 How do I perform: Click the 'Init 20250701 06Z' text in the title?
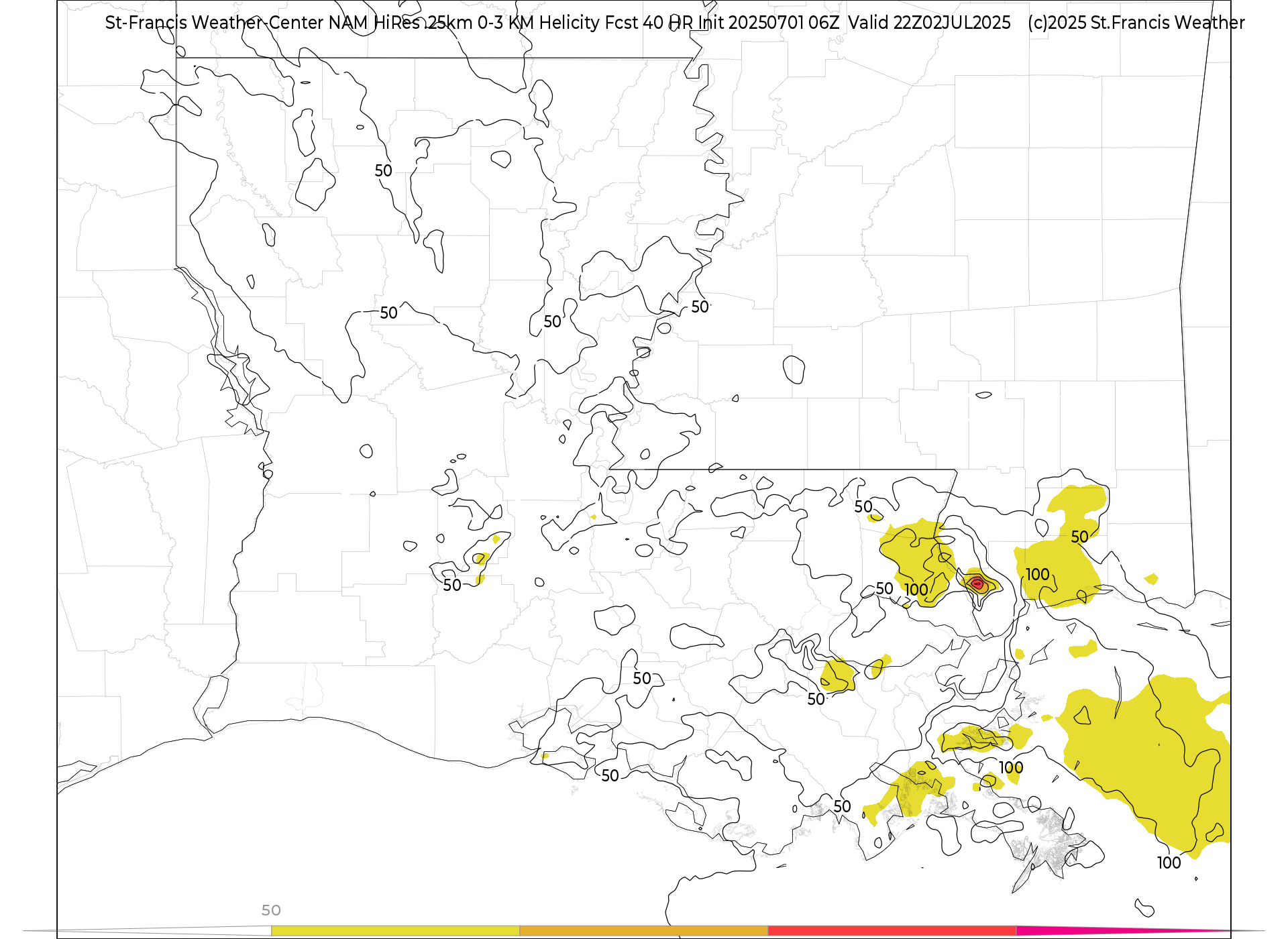tap(769, 23)
